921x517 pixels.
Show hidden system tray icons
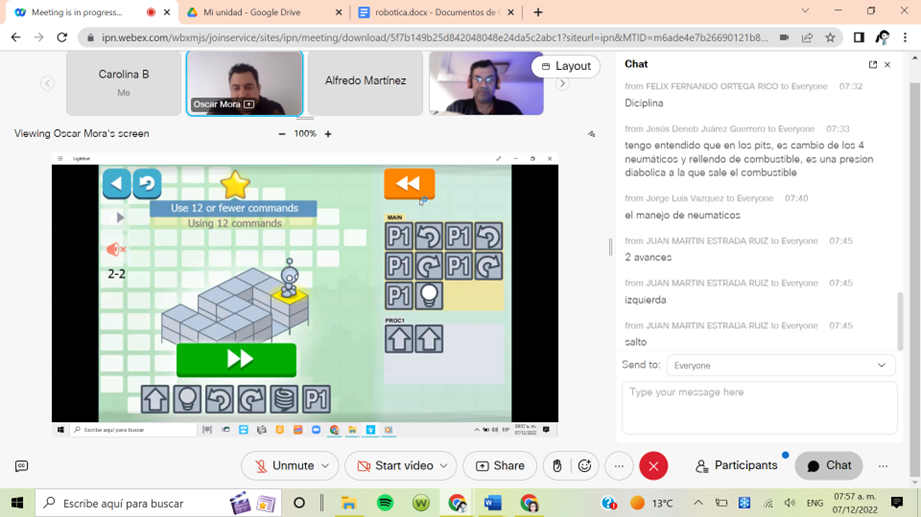pos(698,503)
